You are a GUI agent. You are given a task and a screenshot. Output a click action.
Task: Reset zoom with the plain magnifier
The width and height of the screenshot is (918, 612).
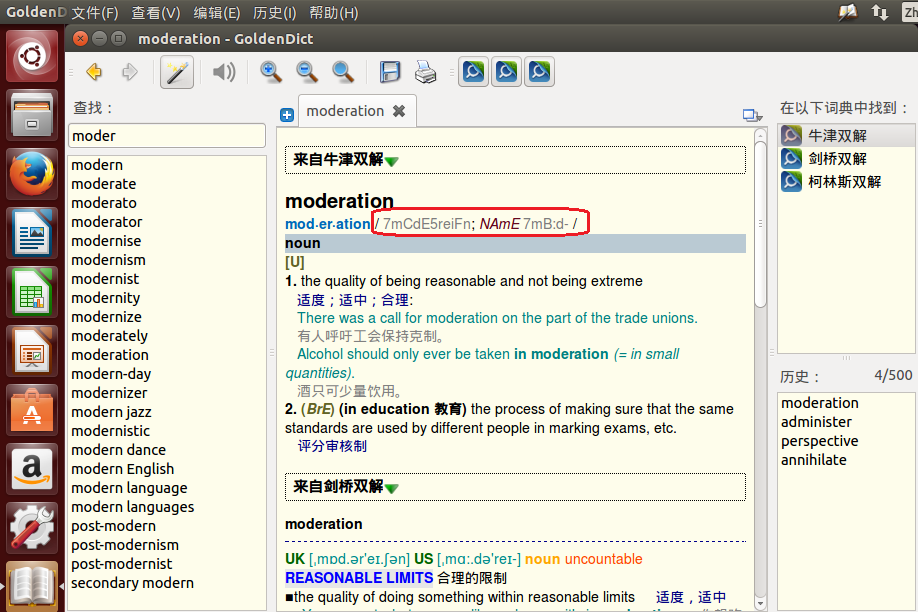[x=343, y=72]
